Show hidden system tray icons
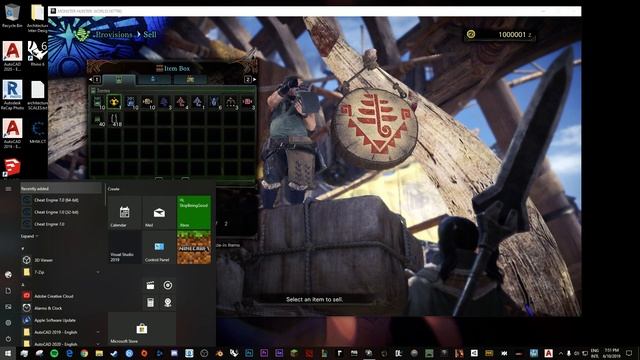Screen dimensions: 640x360 tap(560, 353)
